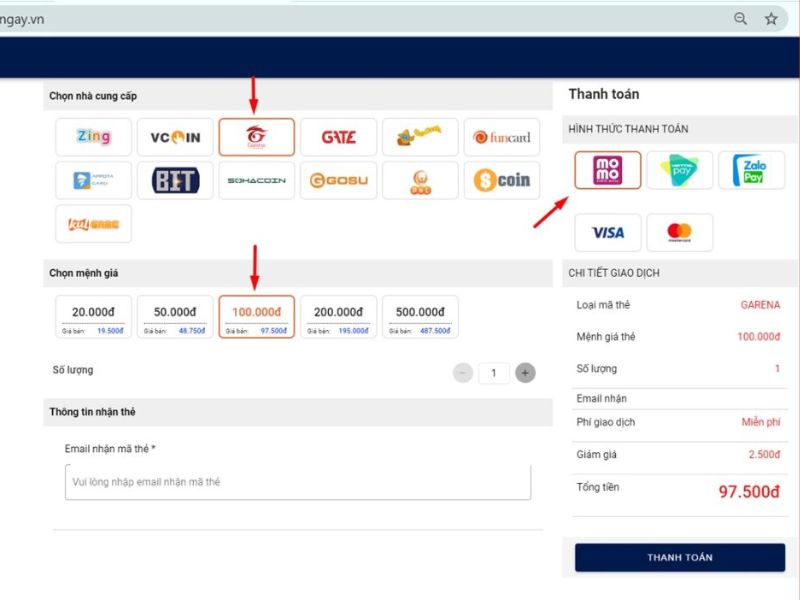Select the orange circles provider beside Gosu
Screen dimensions: 800x600
point(420,180)
